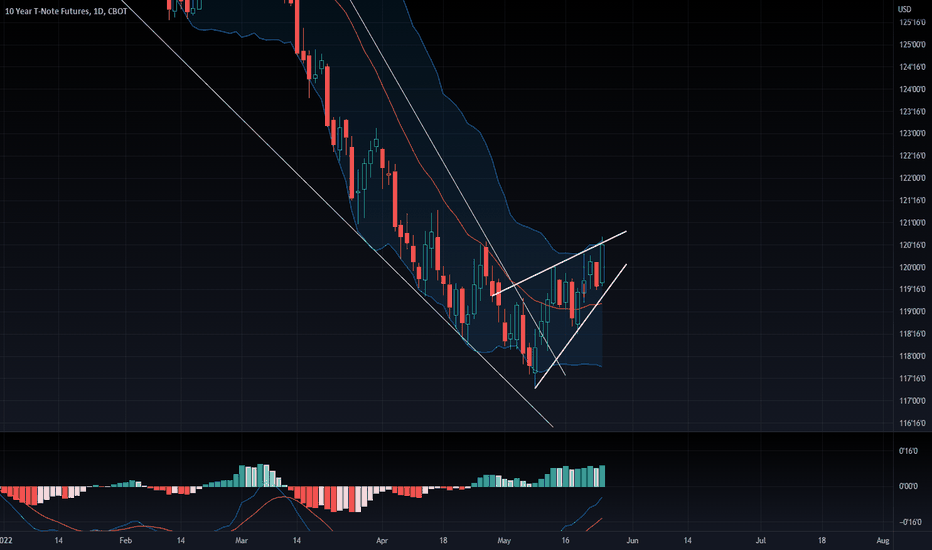The width and height of the screenshot is (932, 550).
Task: Click the Jun label on time axis
Action: [632, 540]
